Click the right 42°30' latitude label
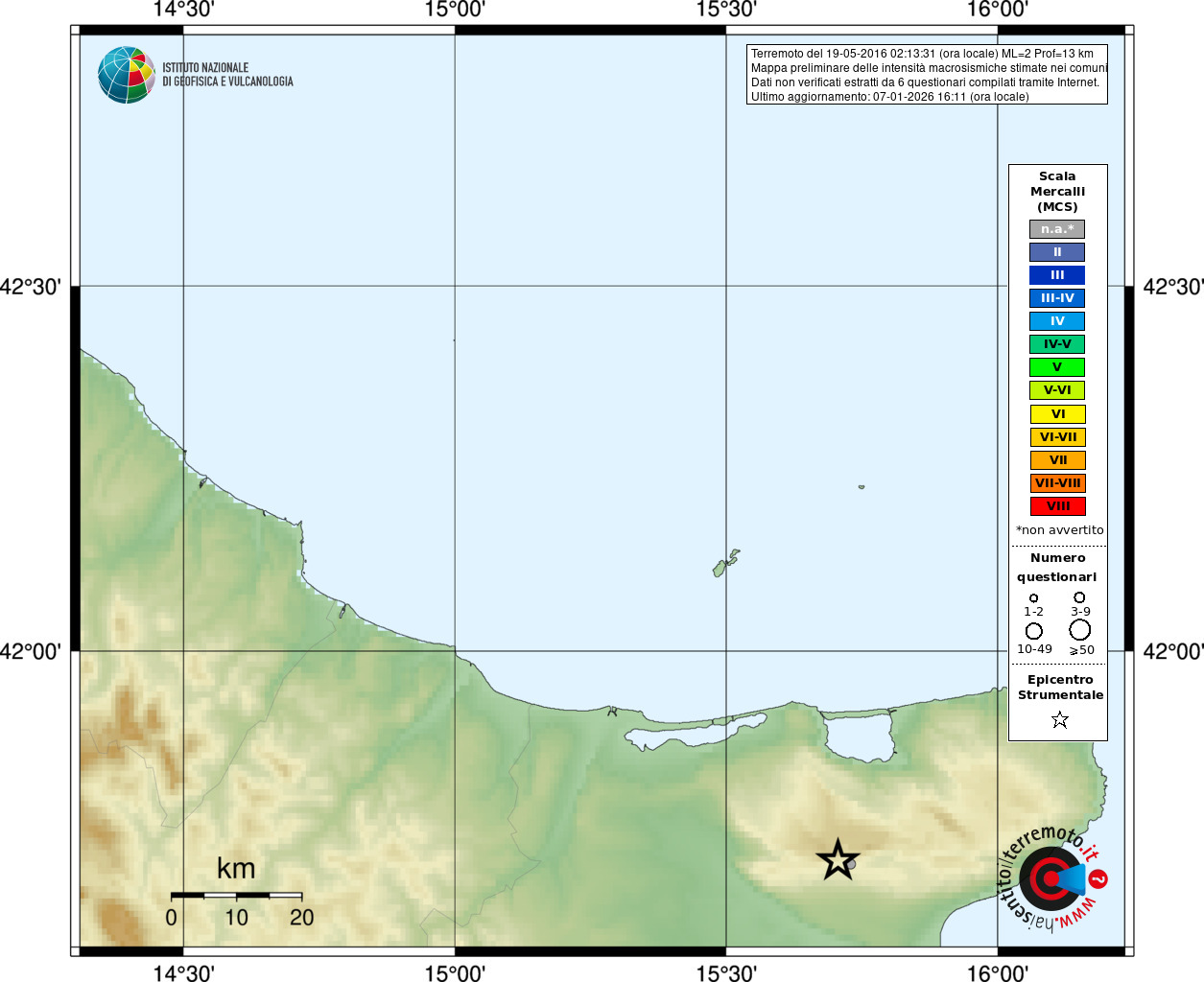The width and height of the screenshot is (1204, 982). 1173,287
